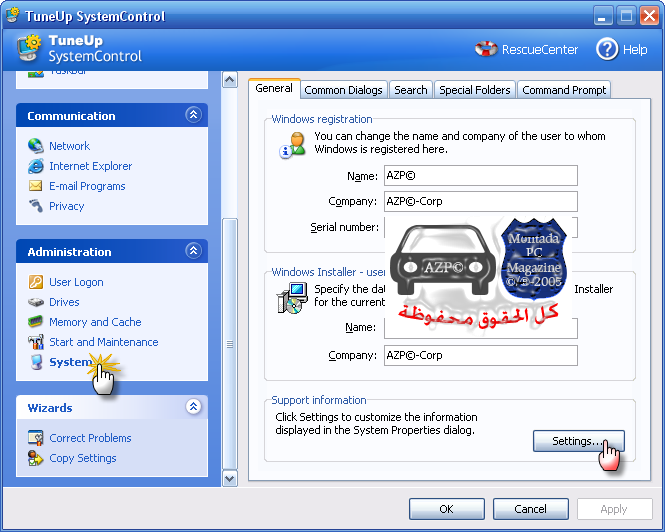665x532 pixels.
Task: Collapse the Wizards section
Action: tap(193, 406)
